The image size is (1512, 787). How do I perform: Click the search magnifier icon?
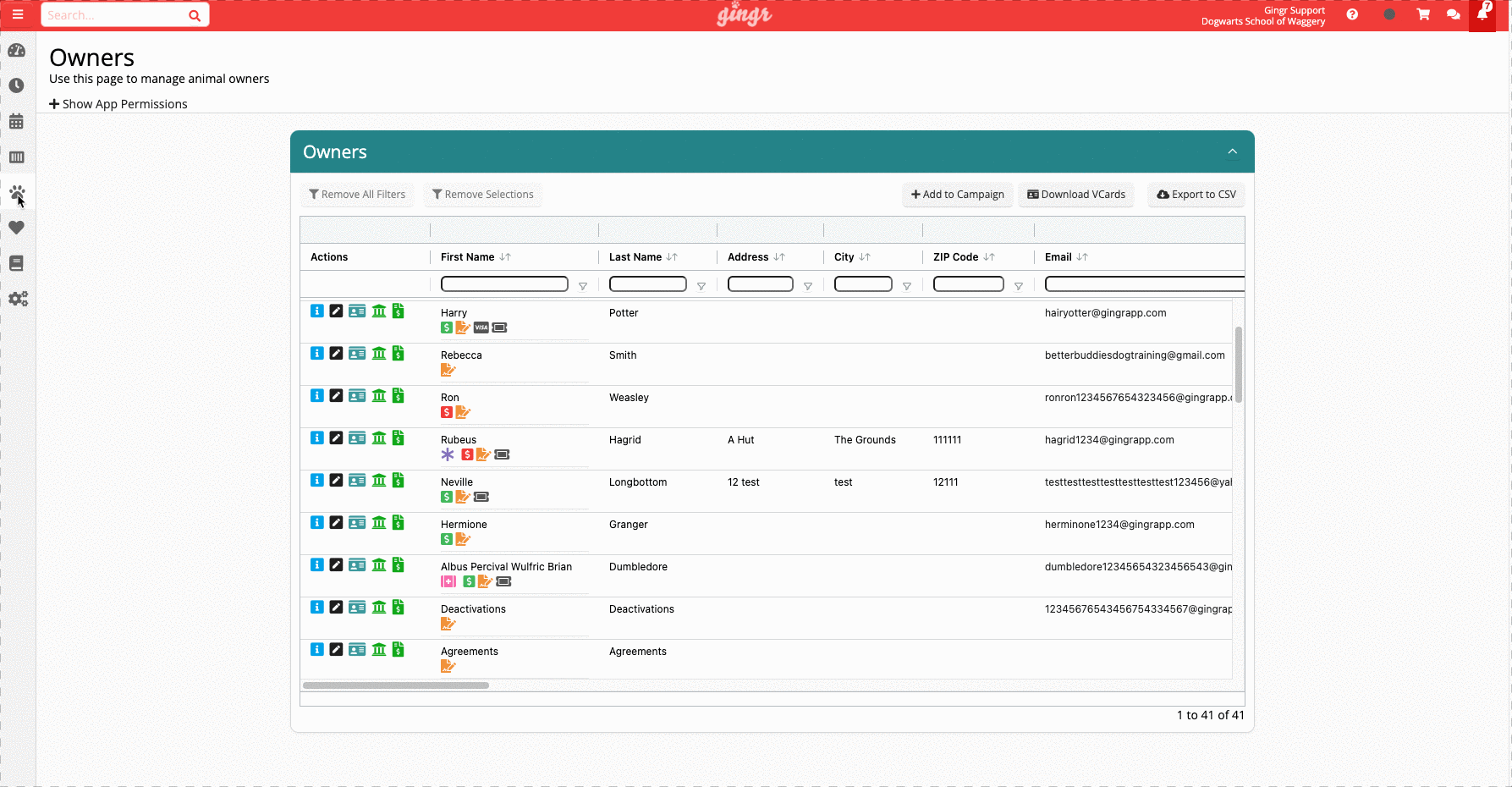pyautogui.click(x=195, y=15)
